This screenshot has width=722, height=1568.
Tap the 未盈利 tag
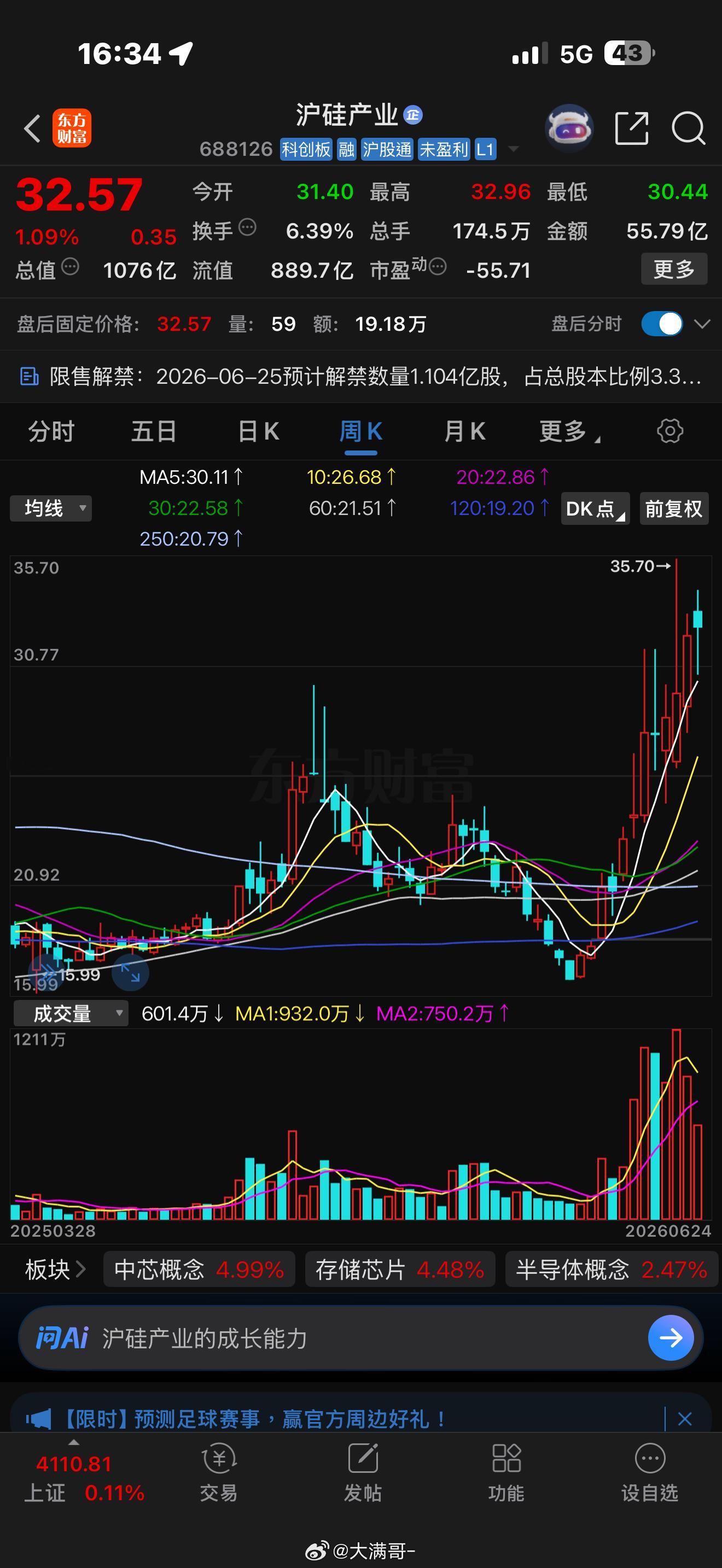point(443,149)
